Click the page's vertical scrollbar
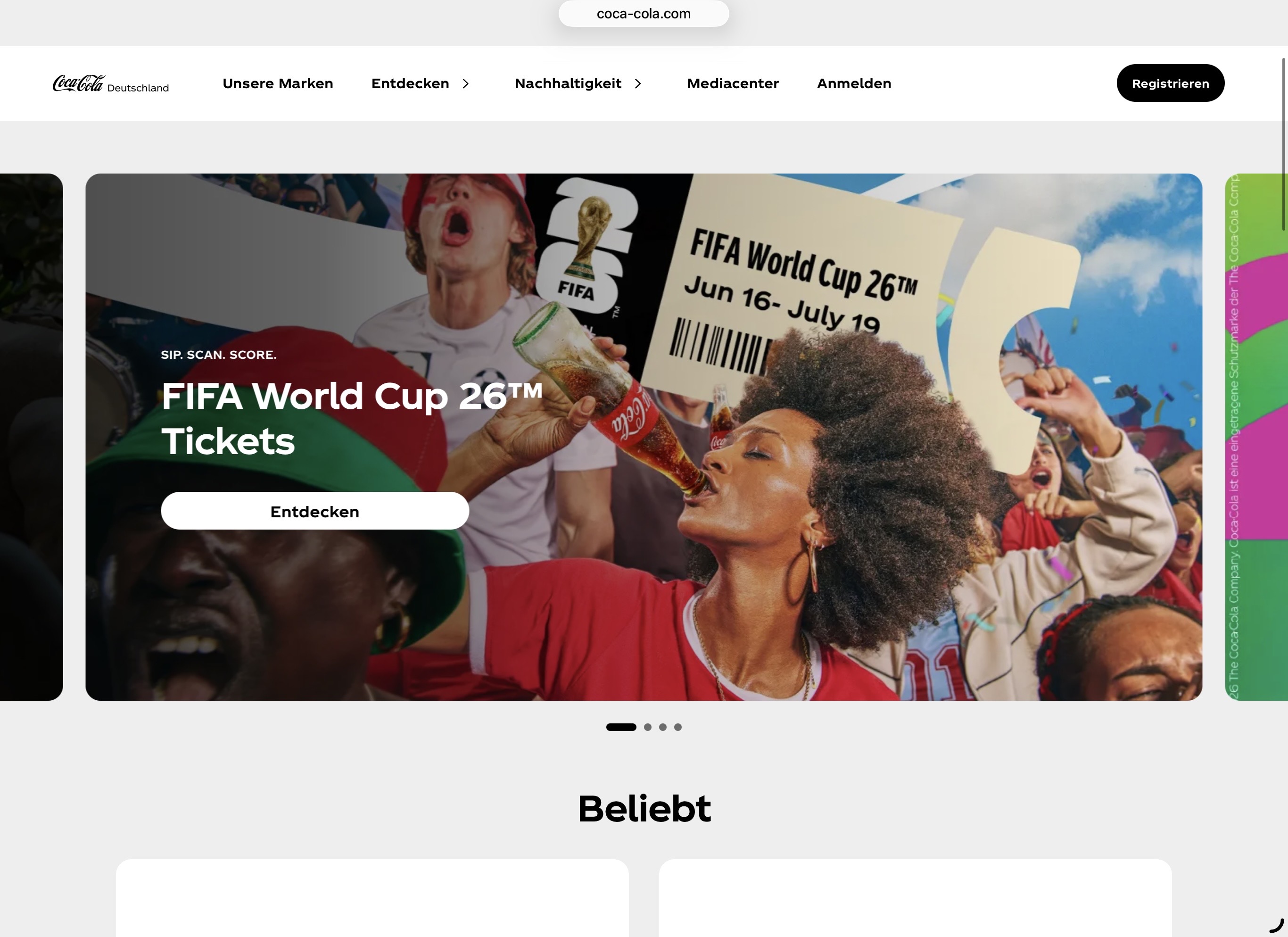This screenshot has width=1288, height=937. point(1283,144)
